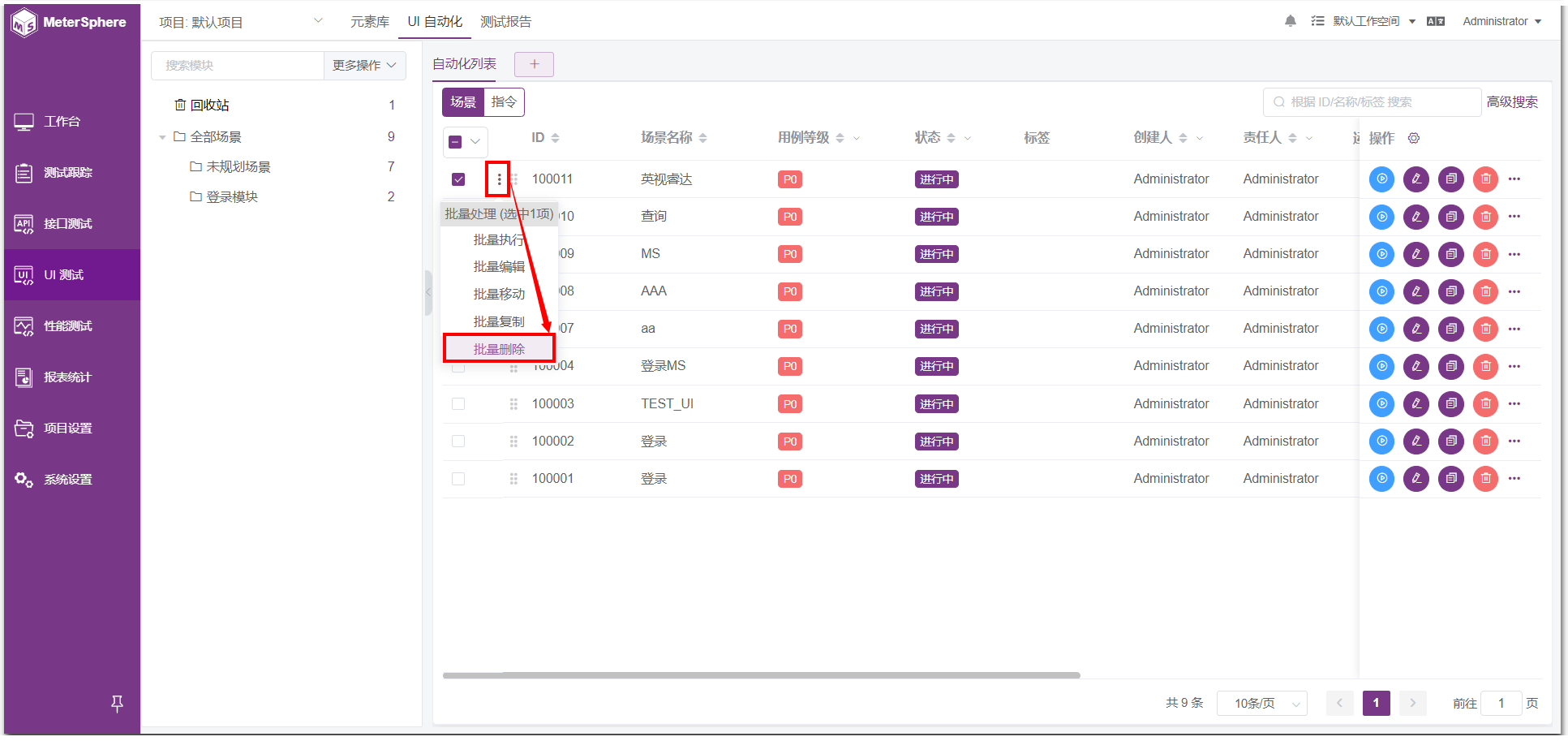1568x741 pixels.
Task: Open the notification bell
Action: (x=1291, y=21)
